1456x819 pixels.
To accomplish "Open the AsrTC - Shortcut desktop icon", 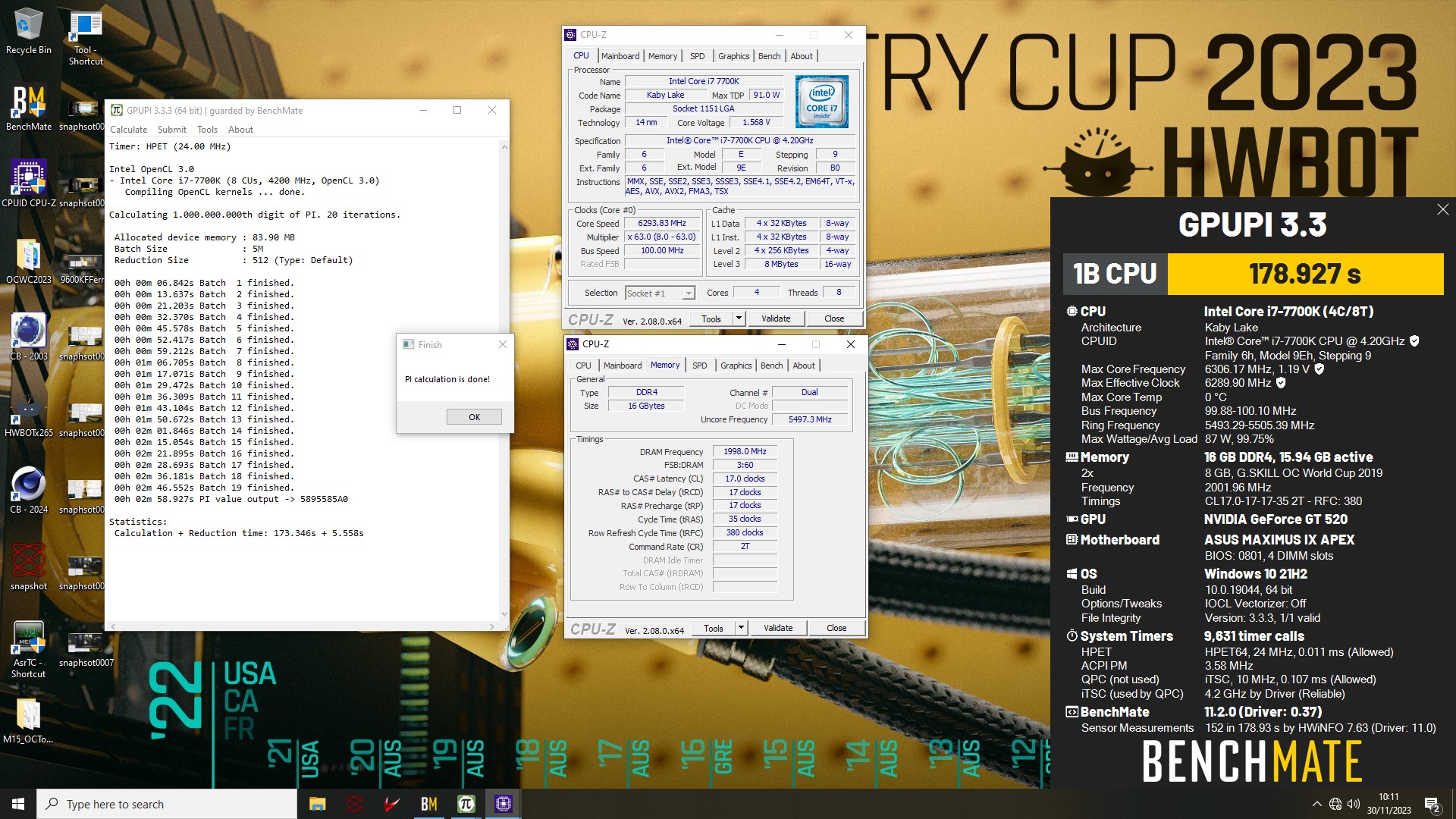I will tap(28, 649).
